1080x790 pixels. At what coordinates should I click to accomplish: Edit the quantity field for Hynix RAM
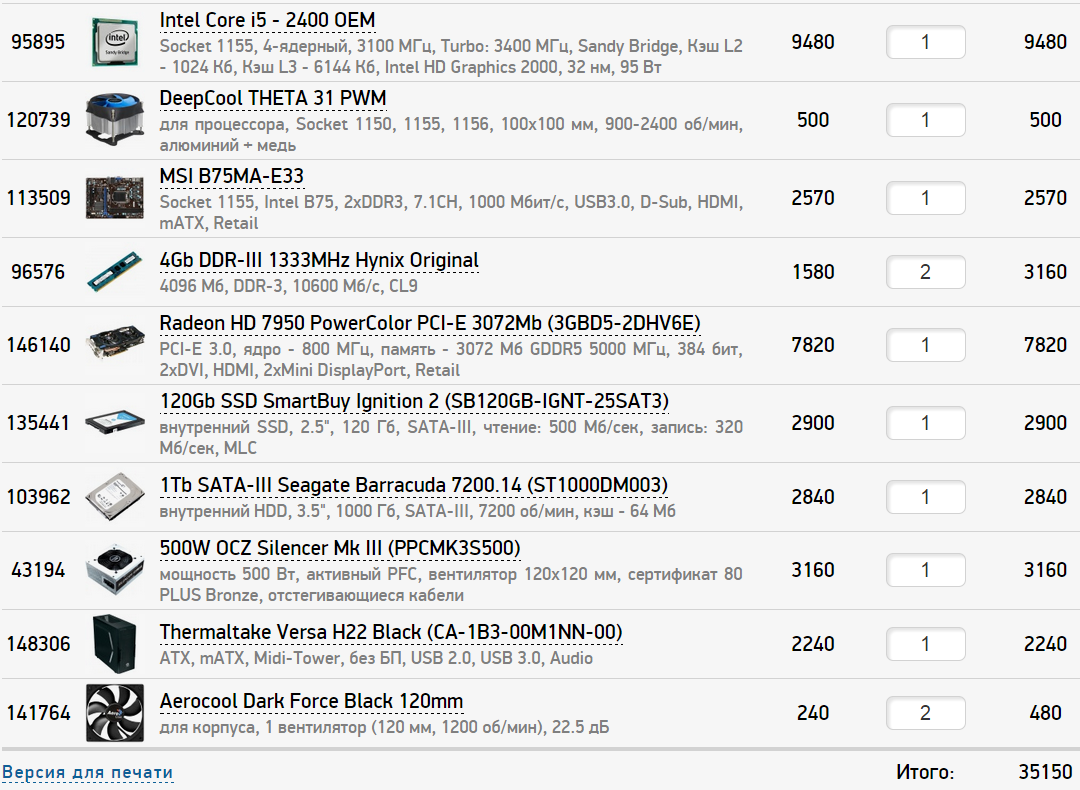925,272
